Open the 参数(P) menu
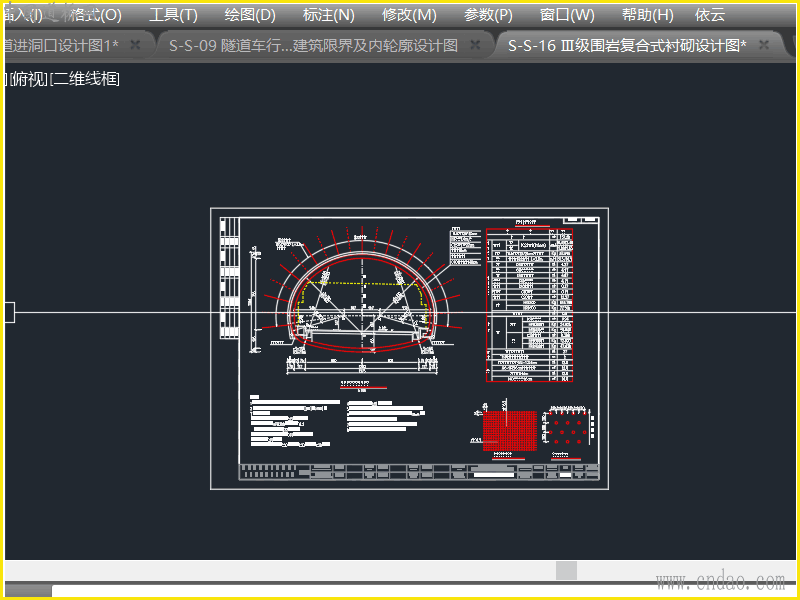Viewport: 800px width, 600px height. click(488, 15)
